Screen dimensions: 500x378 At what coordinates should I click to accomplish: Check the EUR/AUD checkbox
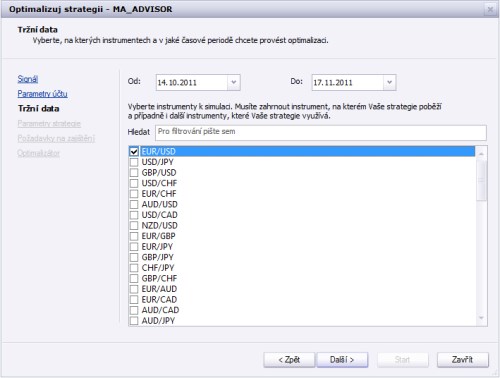(134, 289)
